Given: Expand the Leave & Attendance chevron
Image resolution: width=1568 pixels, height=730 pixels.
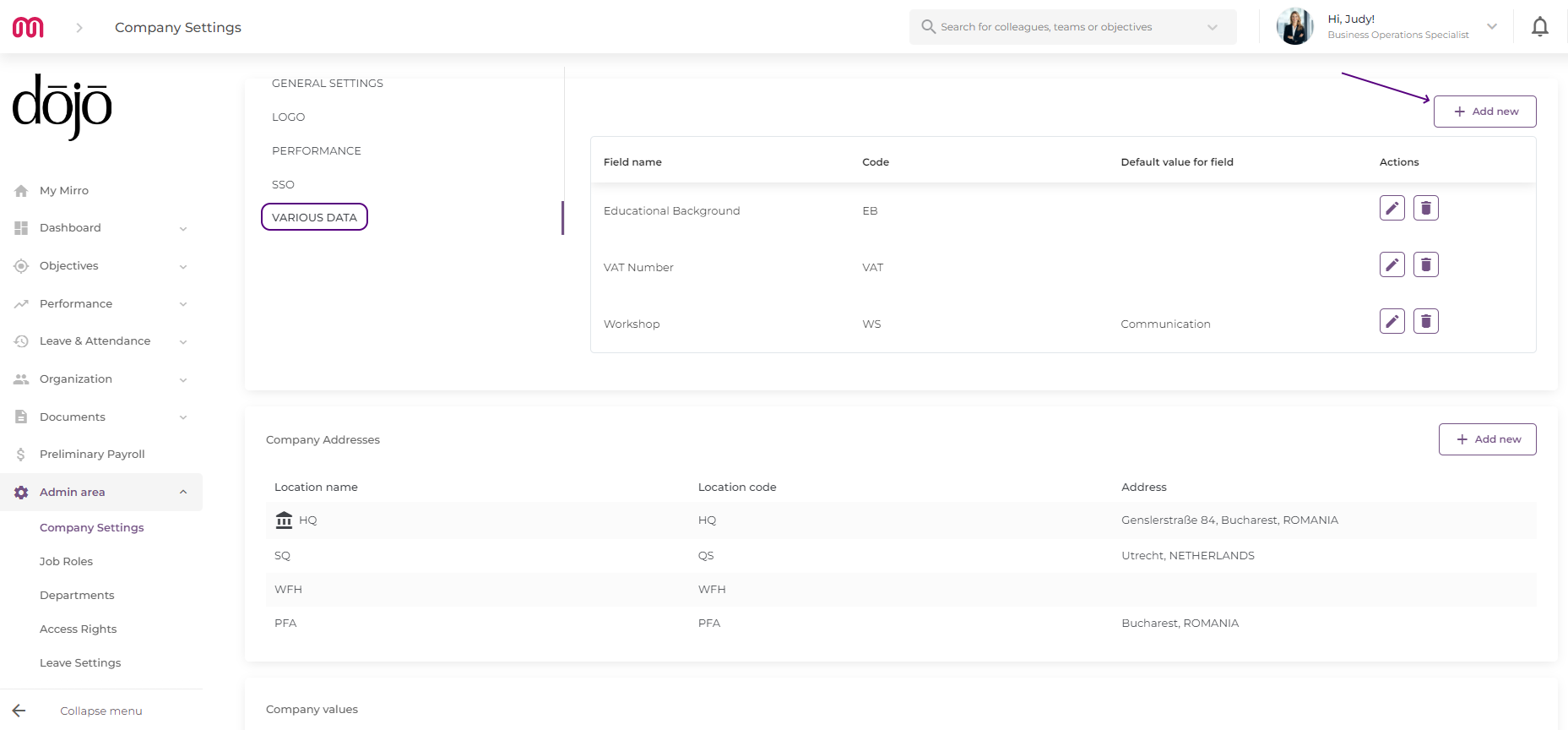Looking at the screenshot, I should coord(183,342).
